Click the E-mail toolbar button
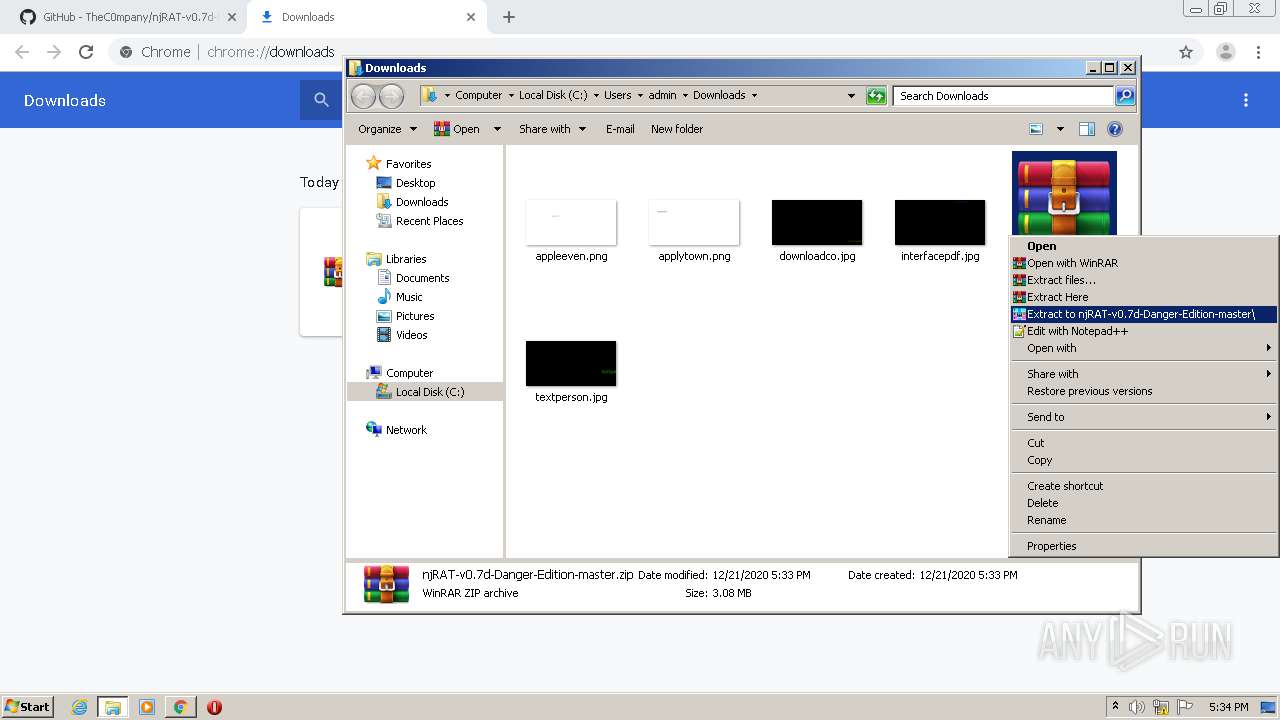This screenshot has height=720, width=1280. [620, 129]
